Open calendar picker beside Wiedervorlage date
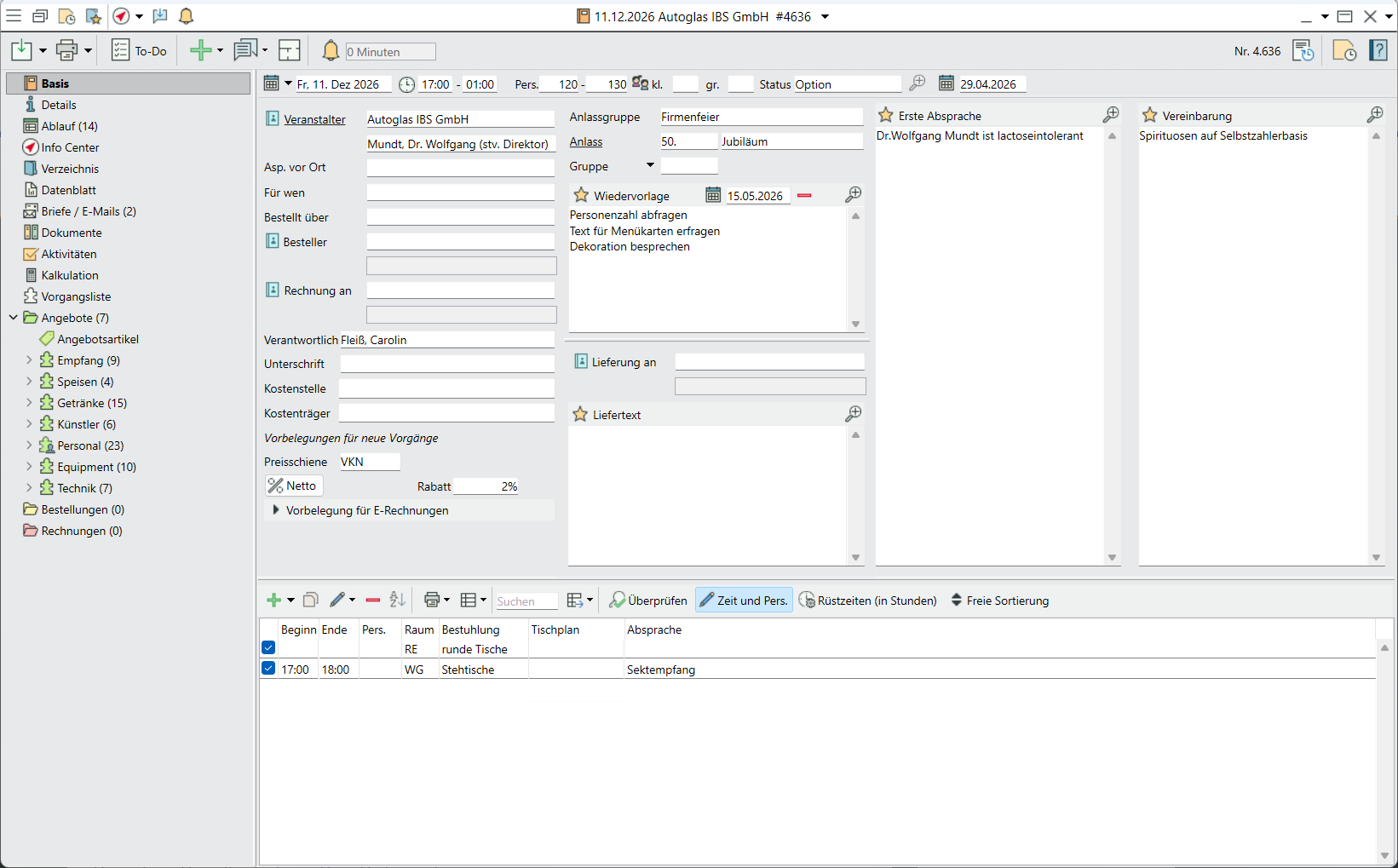The height and width of the screenshot is (868, 1398). [x=713, y=195]
